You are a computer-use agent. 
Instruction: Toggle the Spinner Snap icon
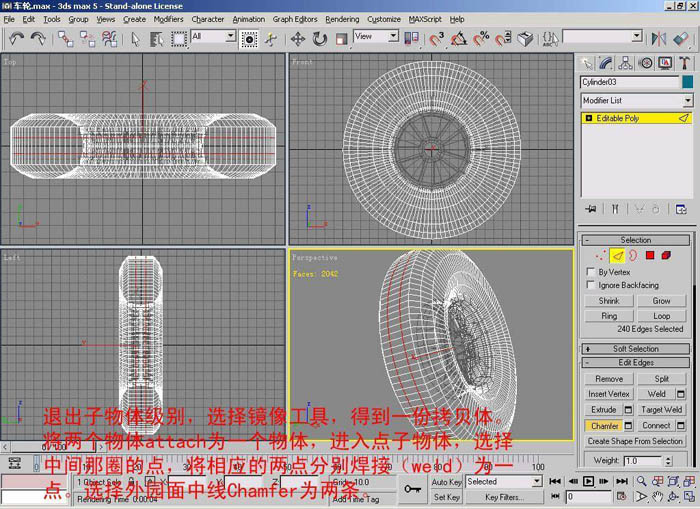503,39
